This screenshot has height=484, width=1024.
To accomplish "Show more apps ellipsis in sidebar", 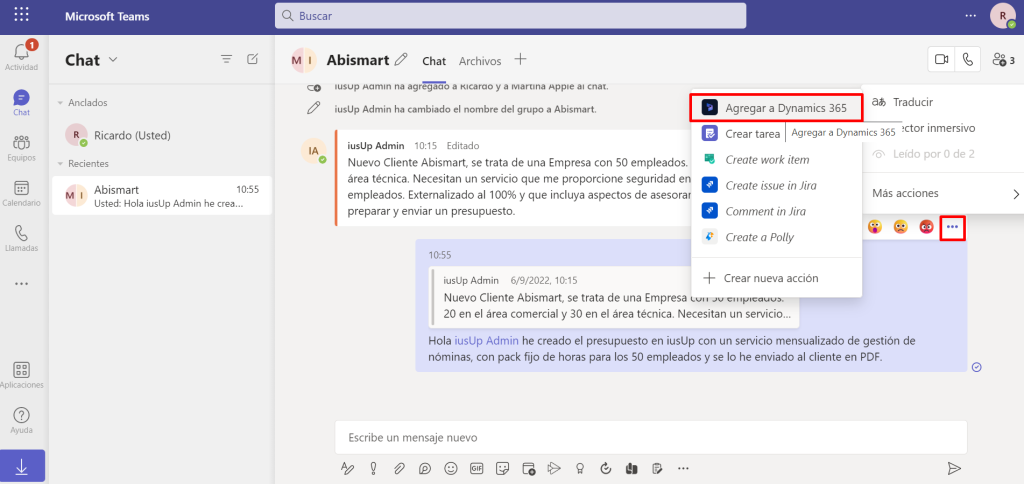I will (22, 283).
